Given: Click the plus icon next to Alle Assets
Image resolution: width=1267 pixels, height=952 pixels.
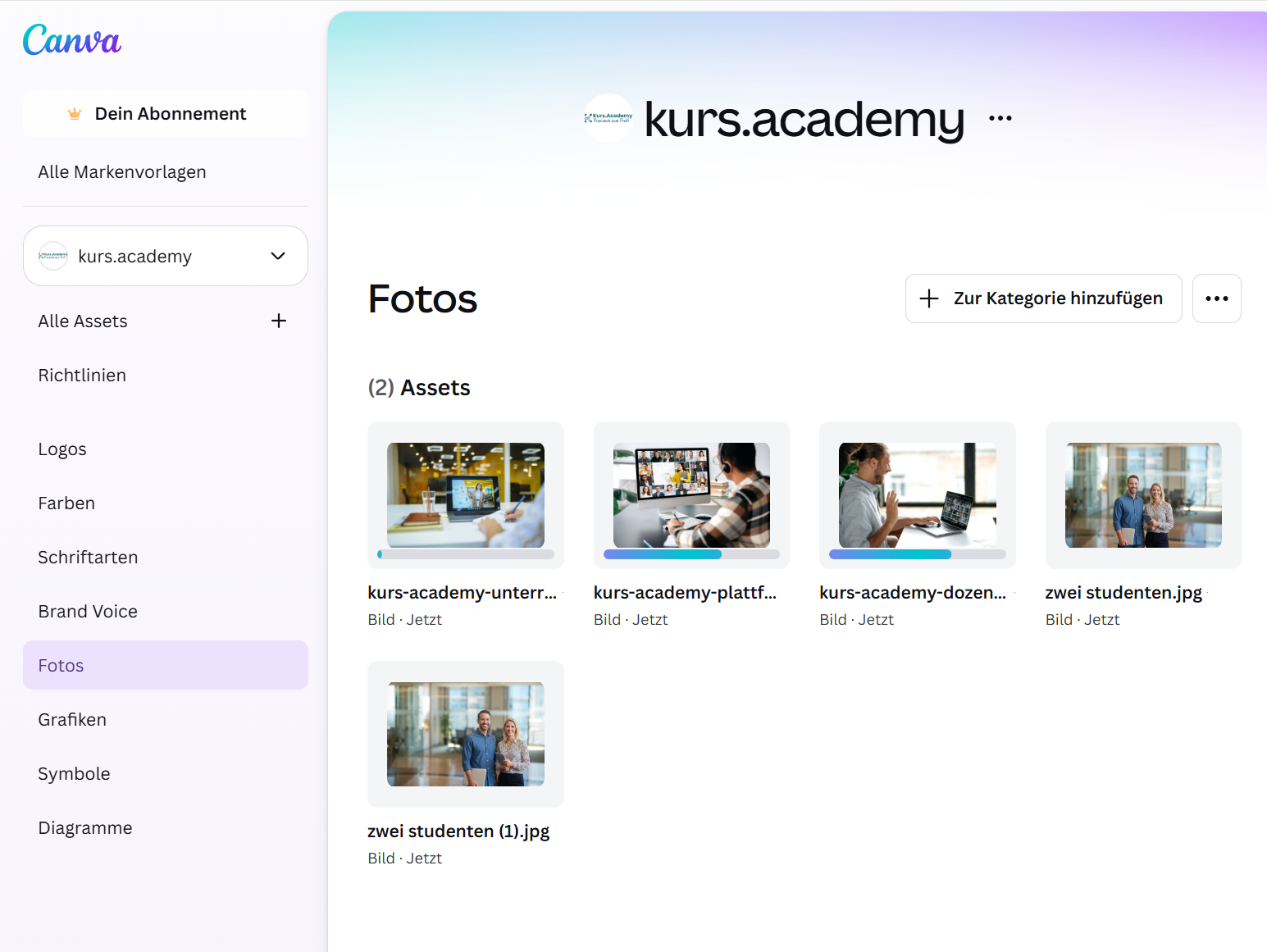Looking at the screenshot, I should 279,321.
